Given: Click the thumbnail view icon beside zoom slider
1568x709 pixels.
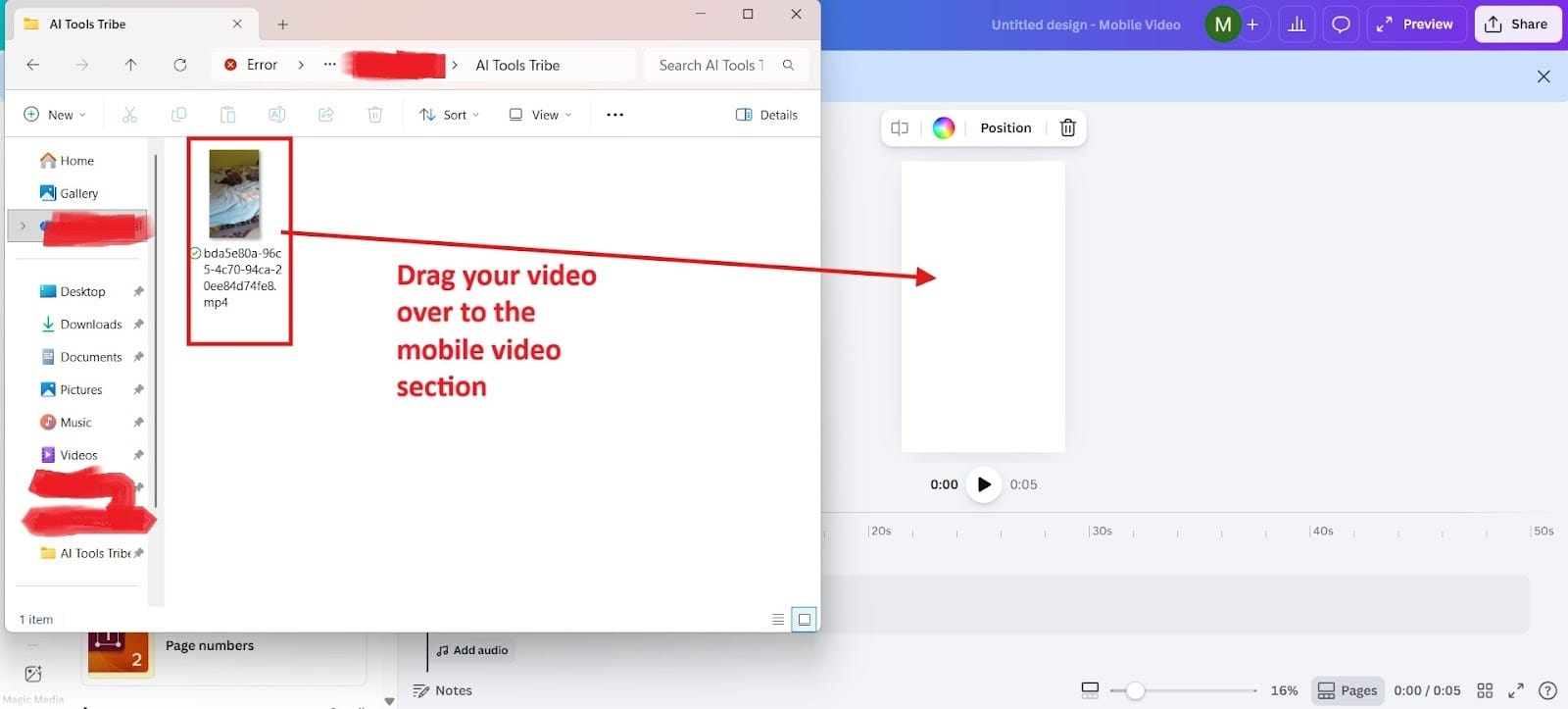Looking at the screenshot, I should [1090, 690].
